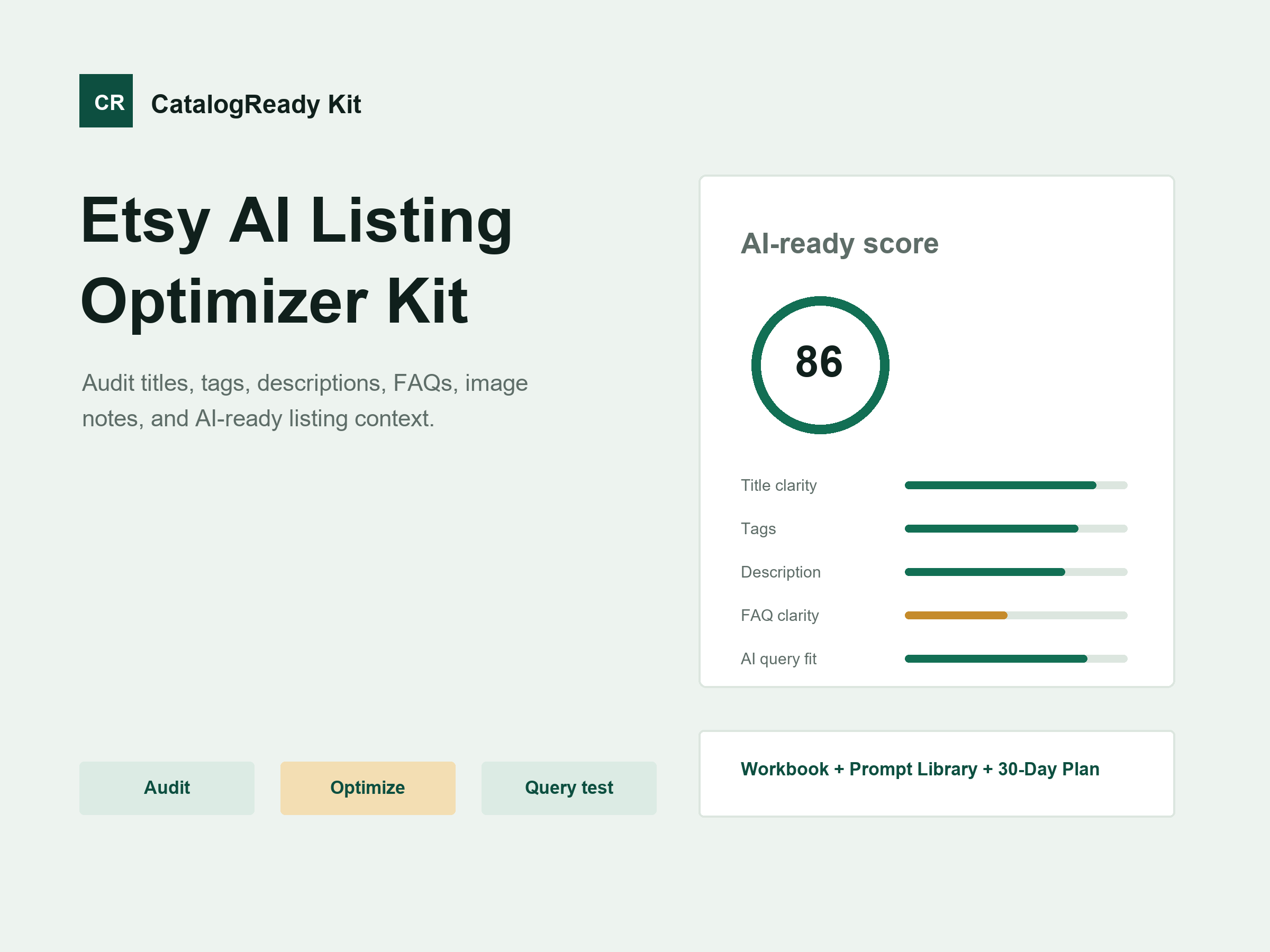Click the AI-ready score heading
Viewport: 1270px width, 952px height.
pos(839,244)
